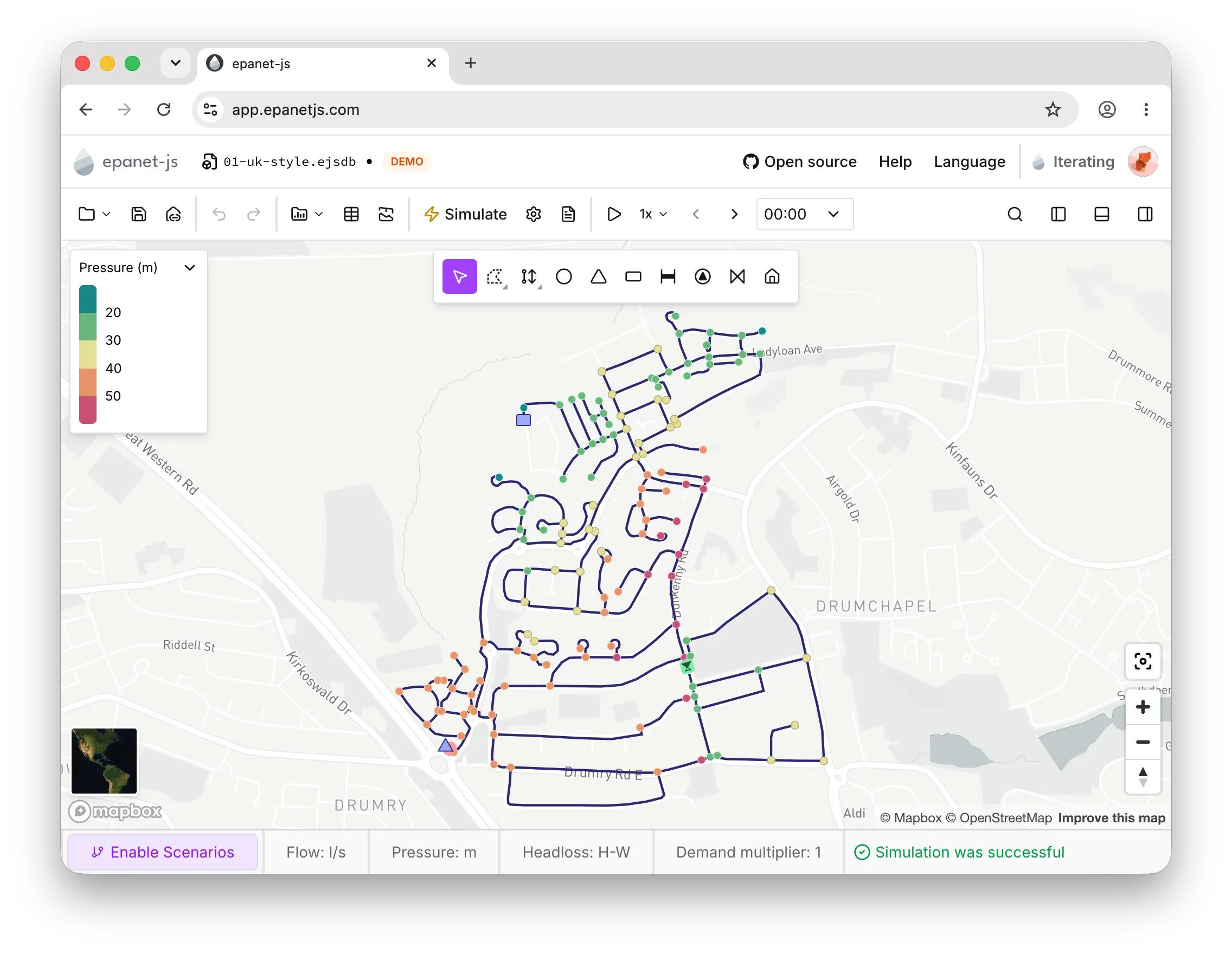This screenshot has width=1232, height=954.
Task: Open the folder file menu dropdown
Action: [94, 214]
